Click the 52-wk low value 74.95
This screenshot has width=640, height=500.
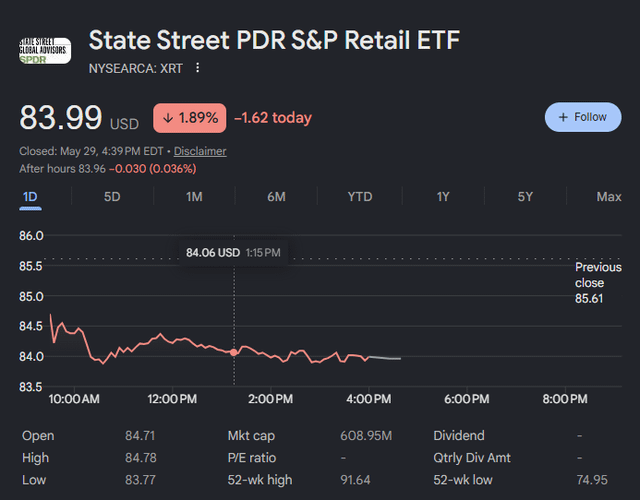[592, 480]
